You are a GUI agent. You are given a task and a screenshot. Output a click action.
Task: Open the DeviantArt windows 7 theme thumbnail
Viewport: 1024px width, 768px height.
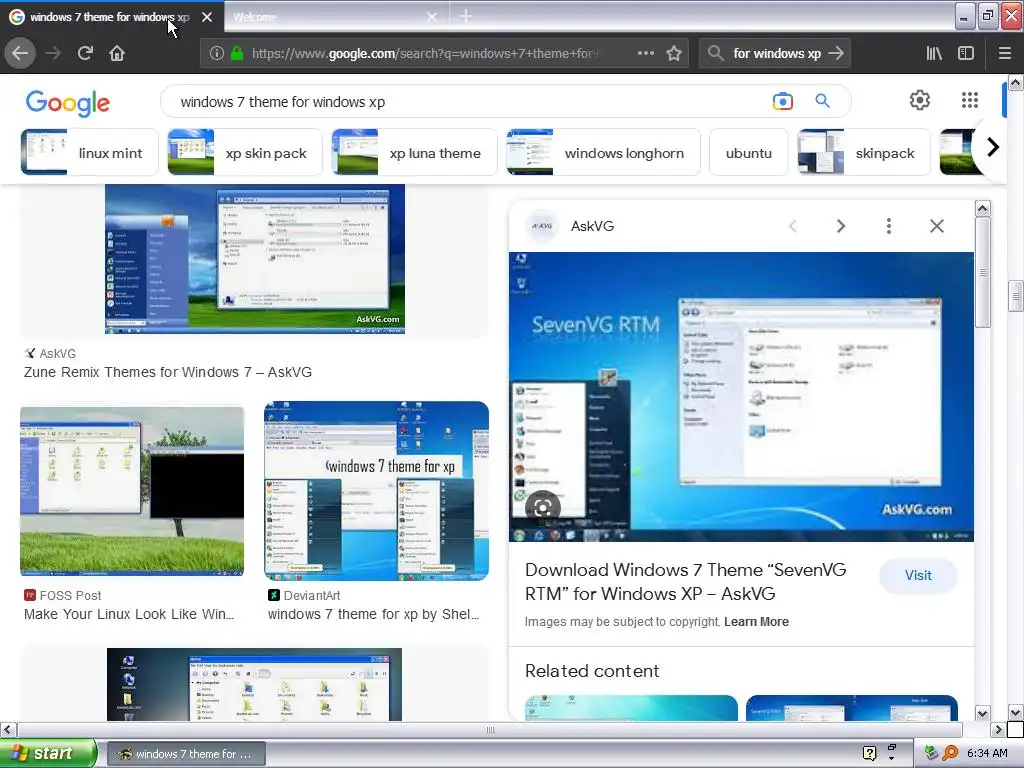(x=376, y=491)
